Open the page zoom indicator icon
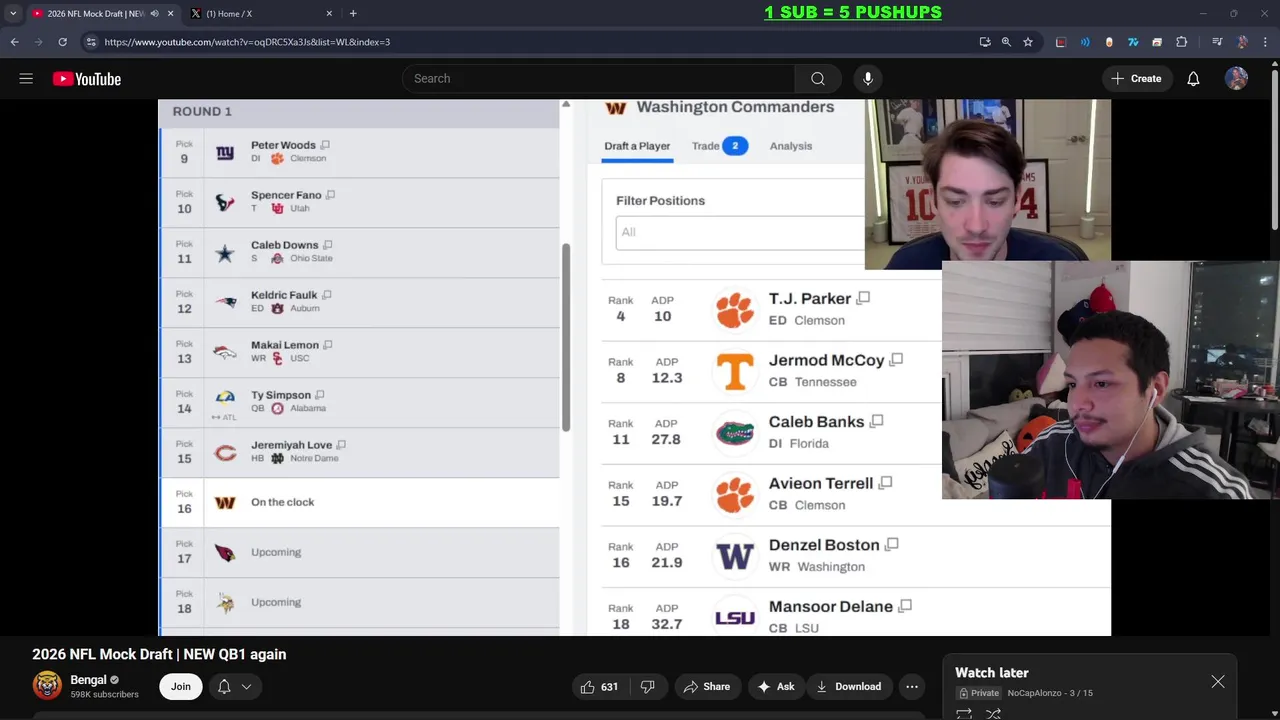The height and width of the screenshot is (720, 1280). 1006,42
